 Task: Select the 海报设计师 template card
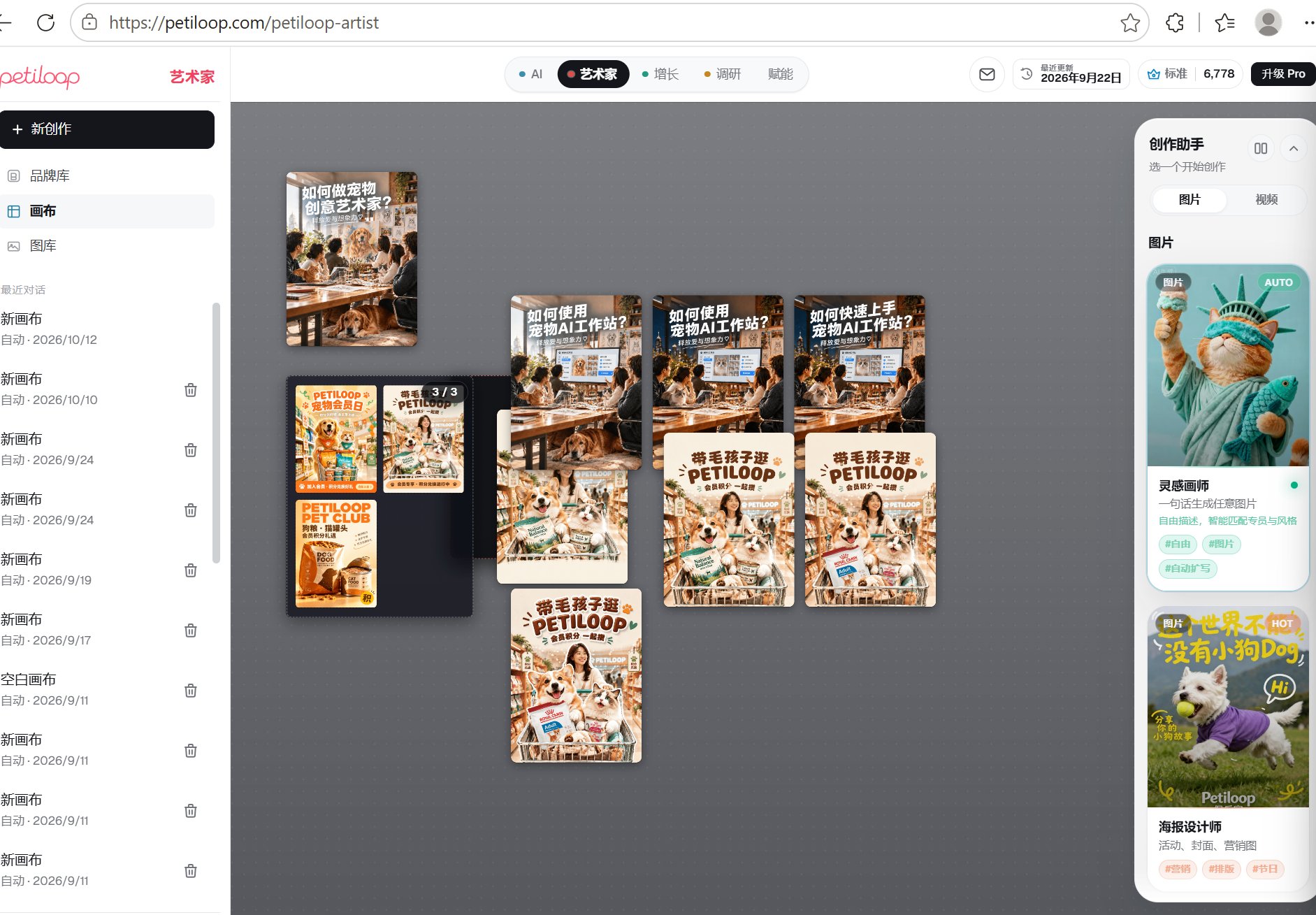click(1228, 748)
